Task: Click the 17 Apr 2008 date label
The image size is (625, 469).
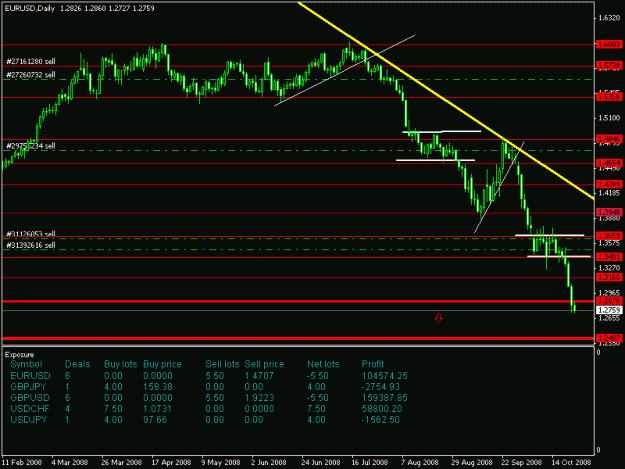Action: 171,462
